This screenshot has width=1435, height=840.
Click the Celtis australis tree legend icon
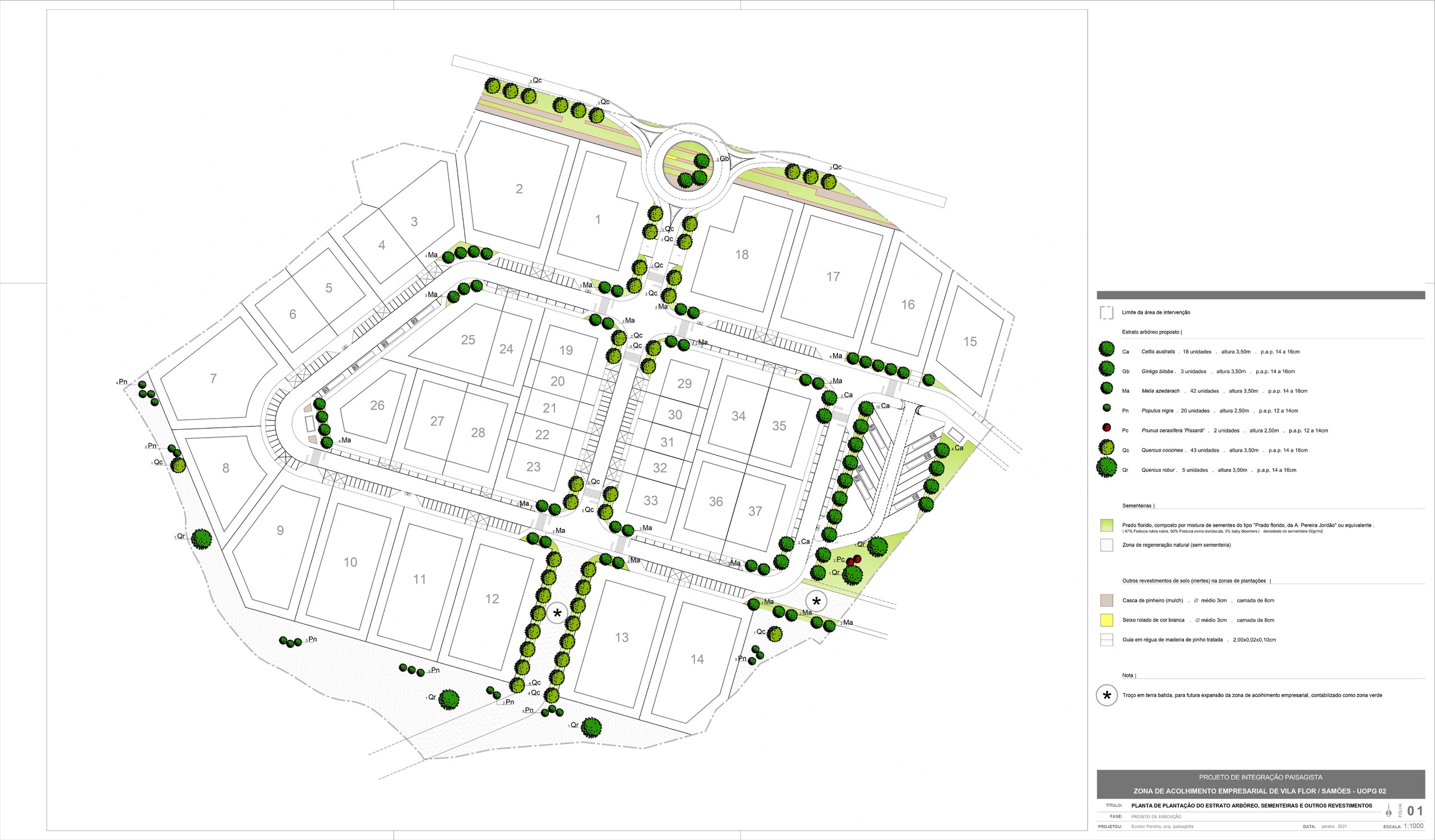(x=1107, y=349)
